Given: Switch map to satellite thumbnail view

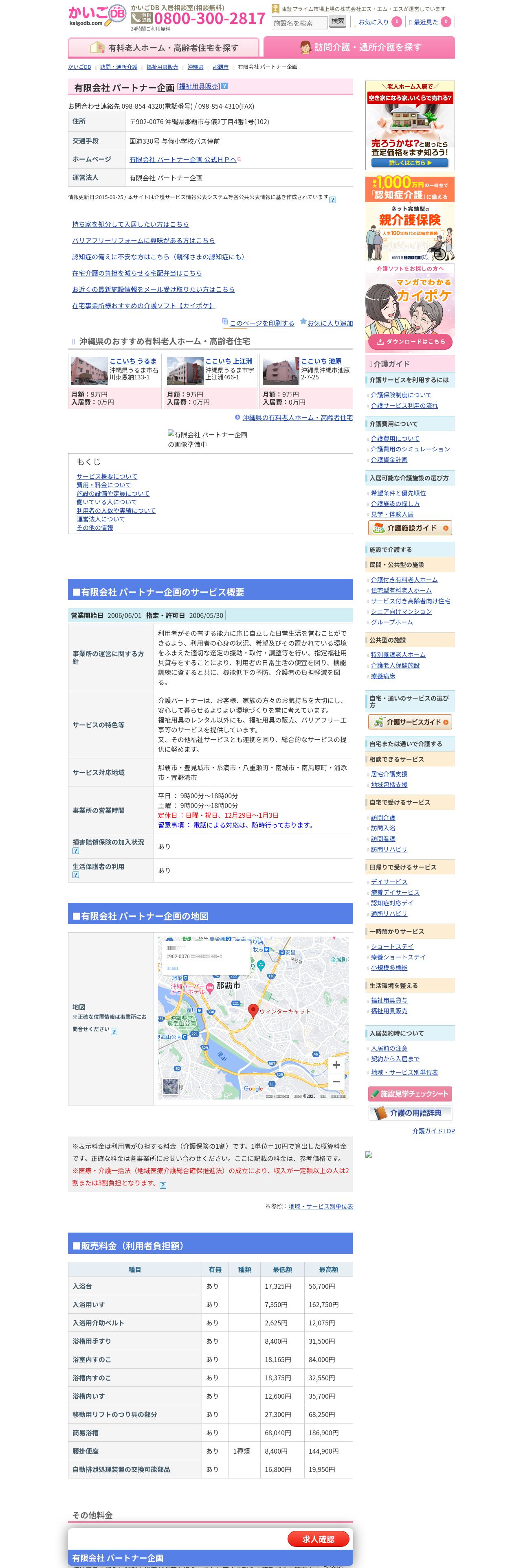Looking at the screenshot, I should click(171, 1086).
